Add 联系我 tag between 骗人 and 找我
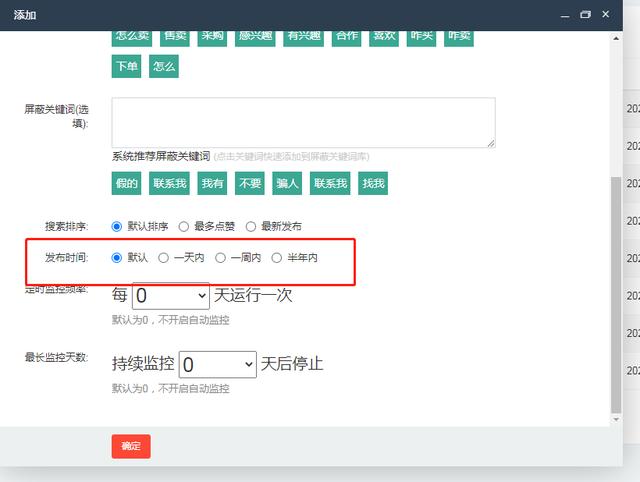The height and width of the screenshot is (482, 640). [x=330, y=183]
